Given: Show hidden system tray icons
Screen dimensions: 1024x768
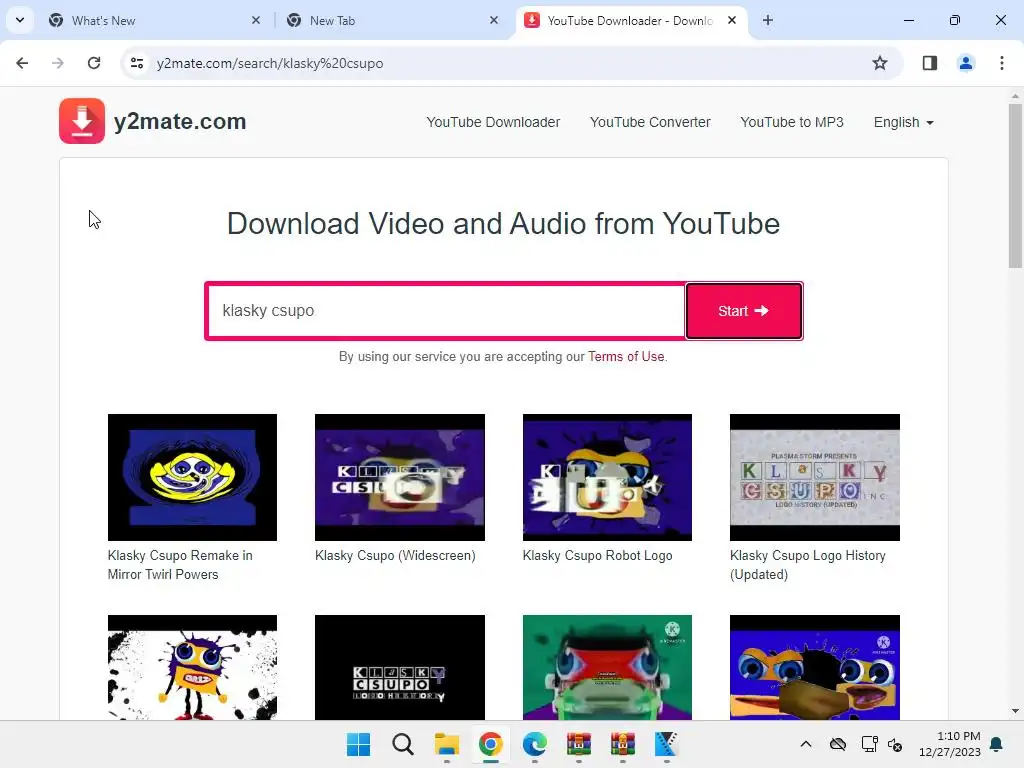Looking at the screenshot, I should tap(806, 744).
